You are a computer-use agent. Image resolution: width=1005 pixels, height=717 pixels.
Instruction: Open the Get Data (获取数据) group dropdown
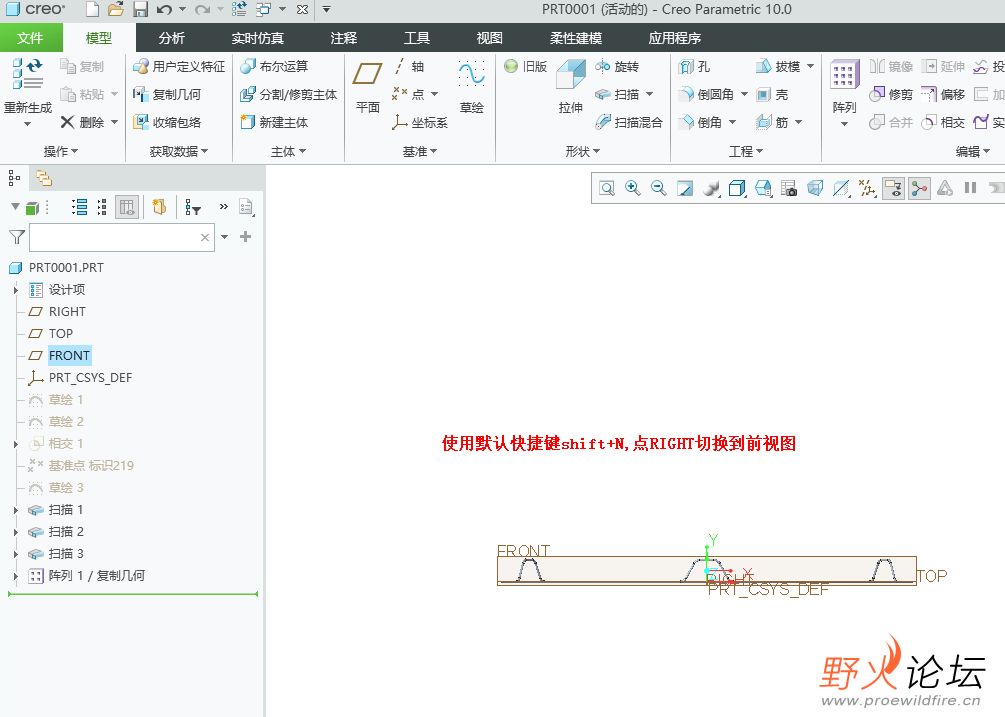coord(179,151)
